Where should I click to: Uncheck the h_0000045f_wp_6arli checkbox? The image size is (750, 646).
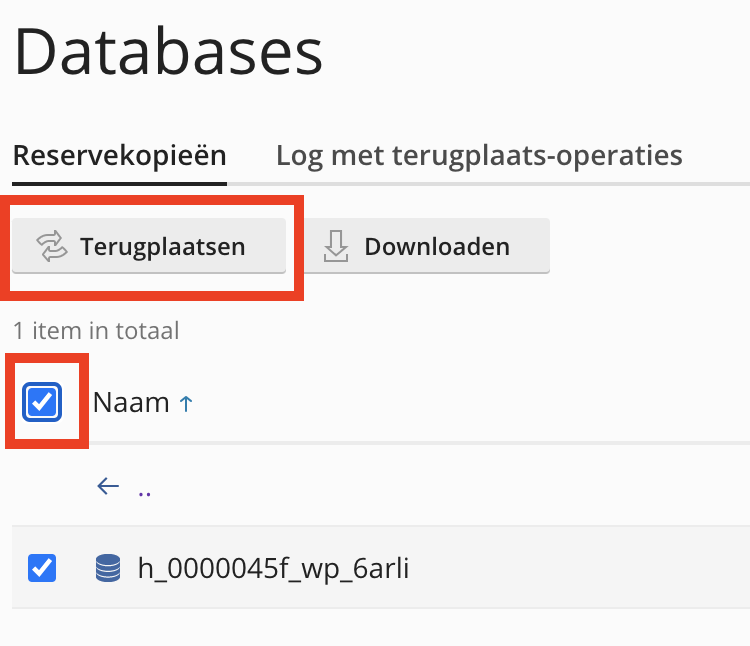[42, 568]
